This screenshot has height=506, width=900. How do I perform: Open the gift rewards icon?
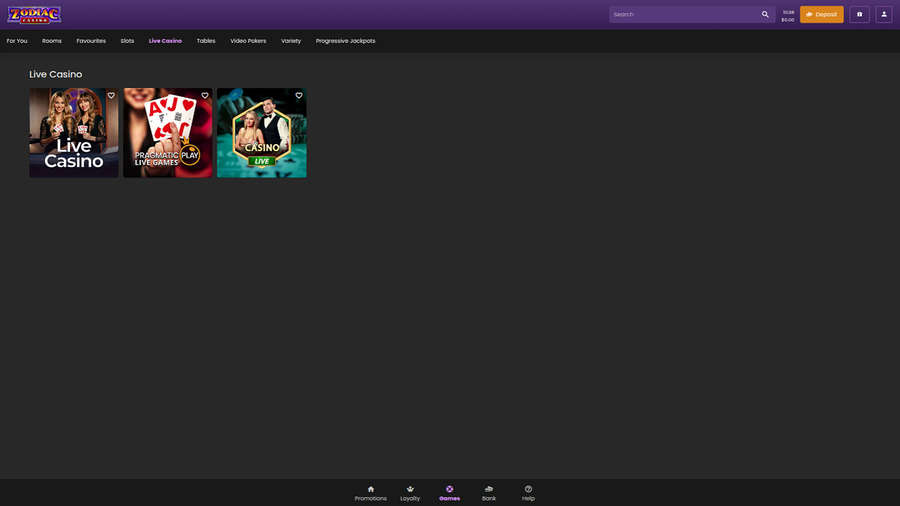[x=859, y=15]
